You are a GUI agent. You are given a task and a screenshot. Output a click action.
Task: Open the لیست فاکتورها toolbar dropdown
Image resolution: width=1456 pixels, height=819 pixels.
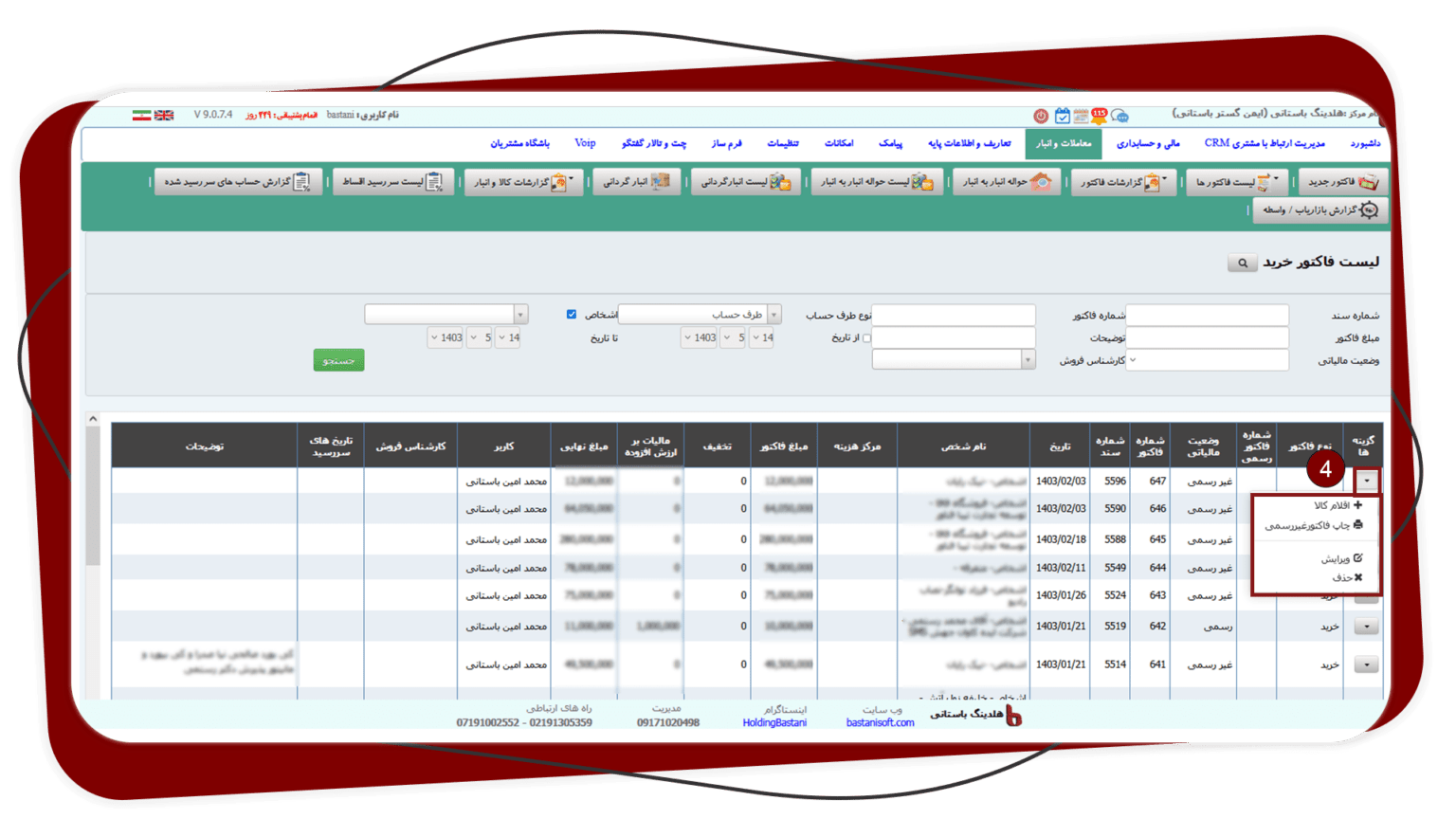click(1238, 182)
